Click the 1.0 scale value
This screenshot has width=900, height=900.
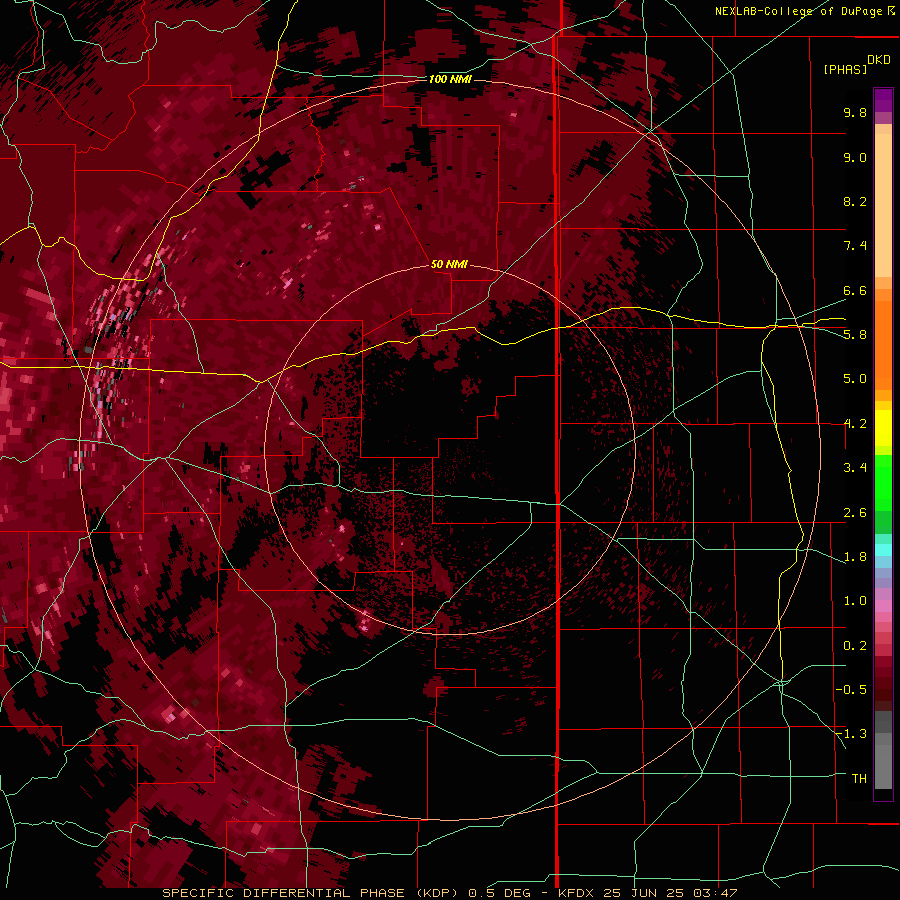coord(855,601)
